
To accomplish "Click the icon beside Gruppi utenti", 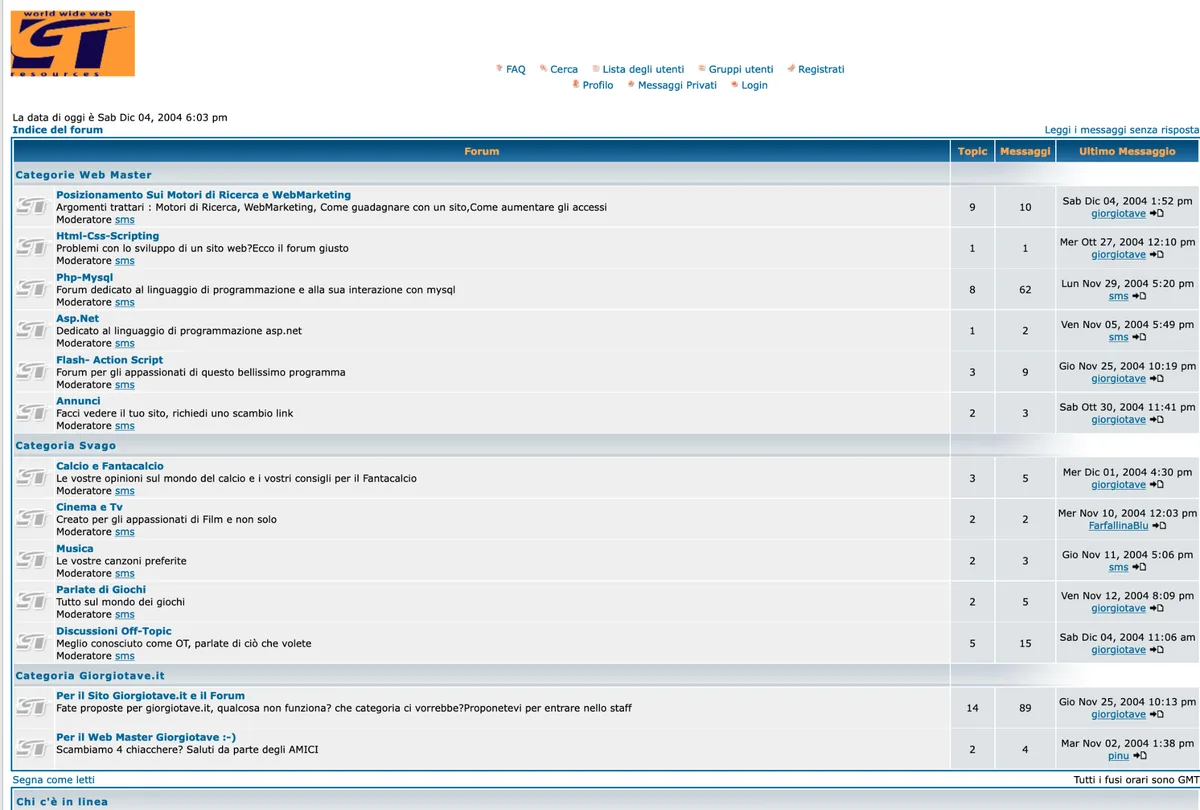I will (702, 69).
